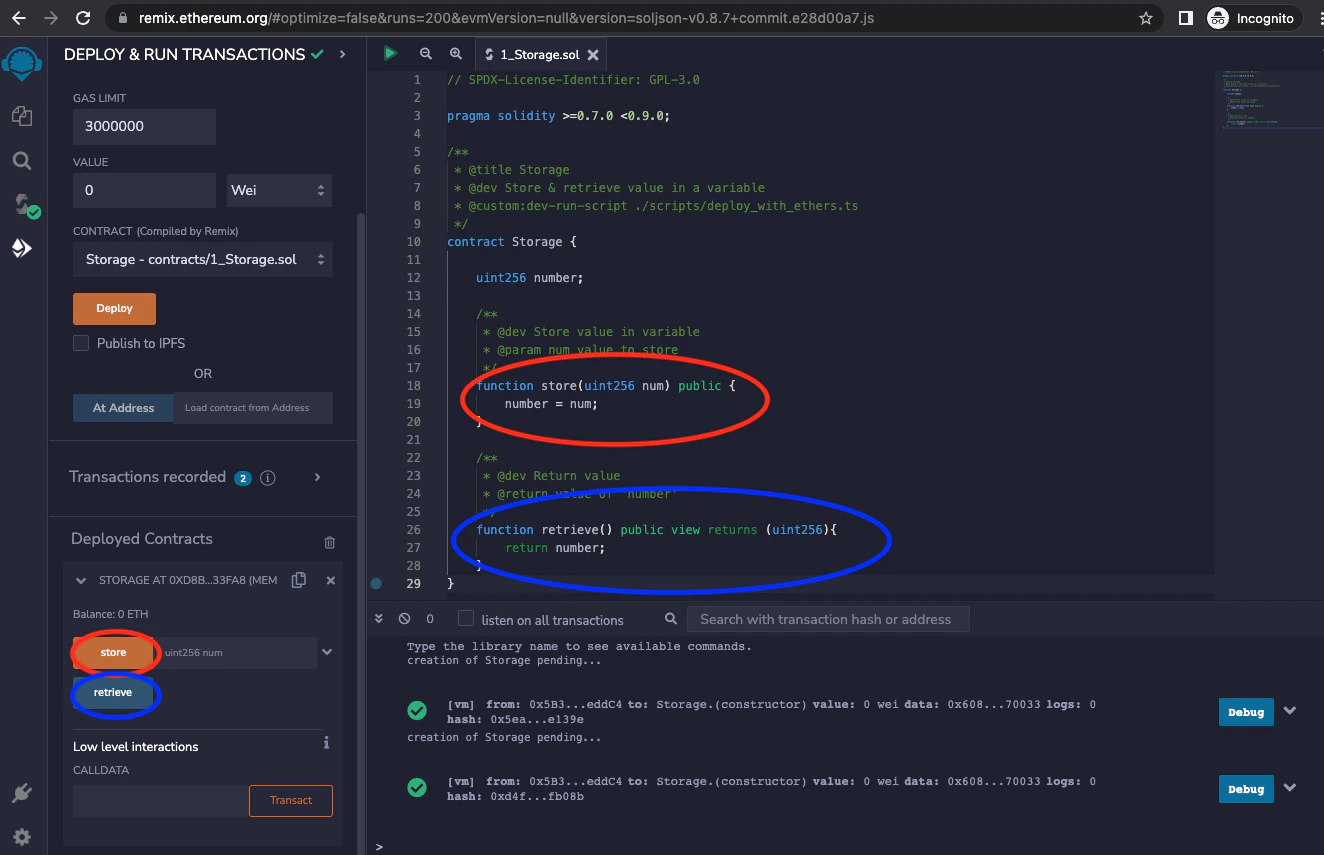Click the retrieve function button
The image size is (1324, 855).
click(113, 693)
